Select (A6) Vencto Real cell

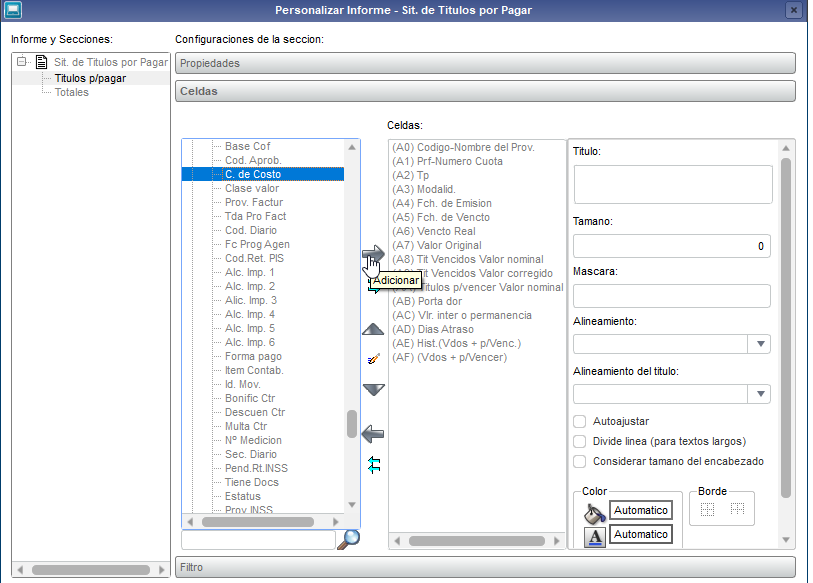click(x=433, y=231)
